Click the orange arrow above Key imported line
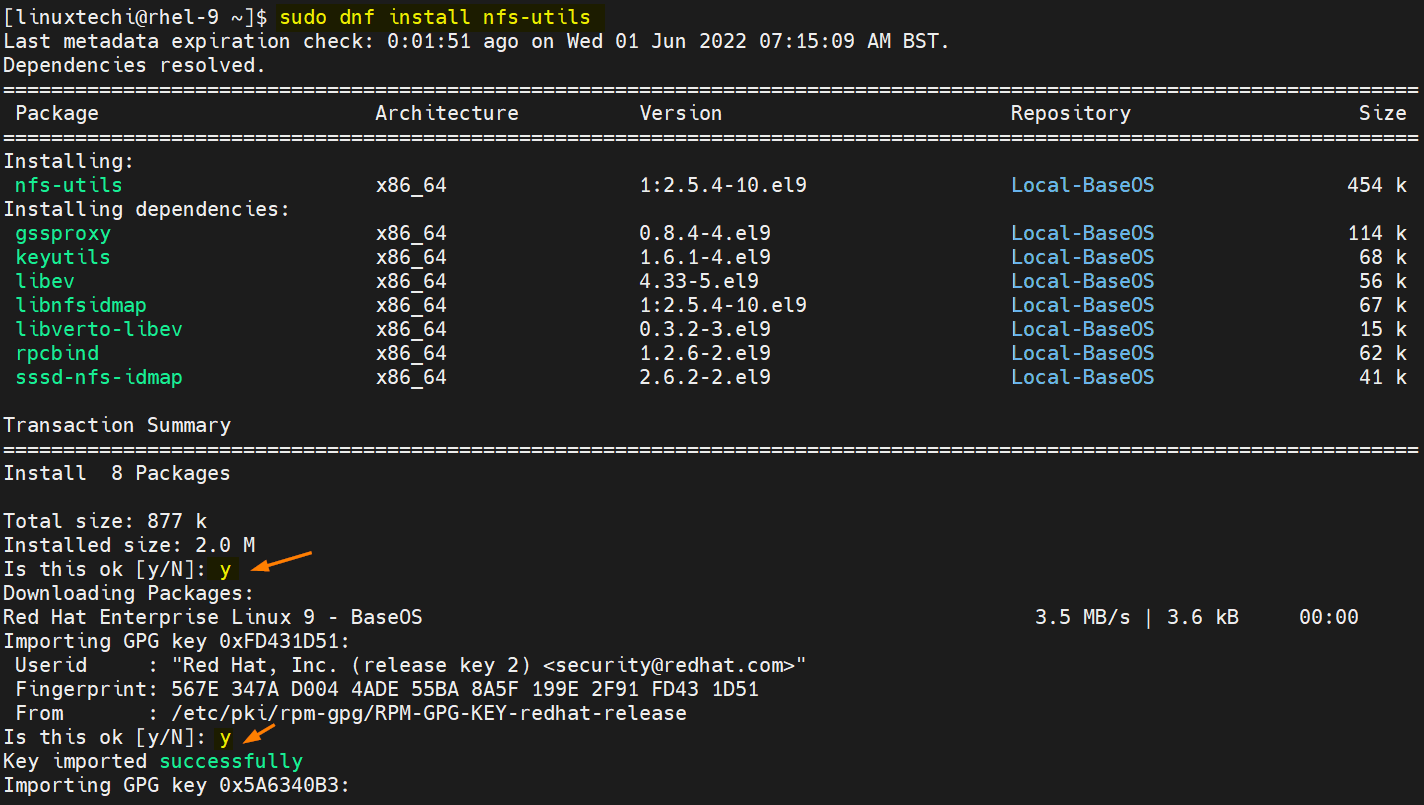 (260, 734)
